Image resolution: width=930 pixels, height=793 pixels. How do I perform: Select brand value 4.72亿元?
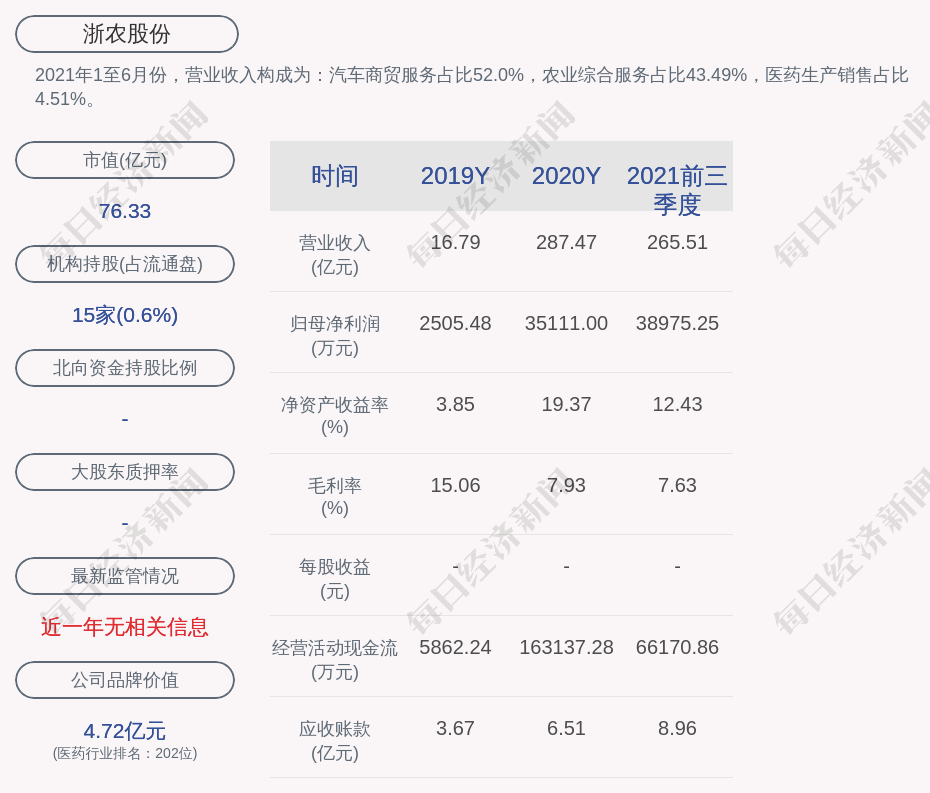tap(125, 731)
